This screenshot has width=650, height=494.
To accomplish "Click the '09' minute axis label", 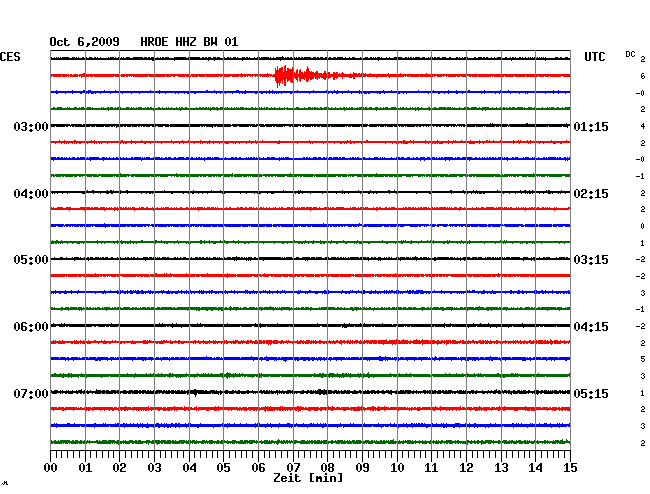I will click(362, 467).
